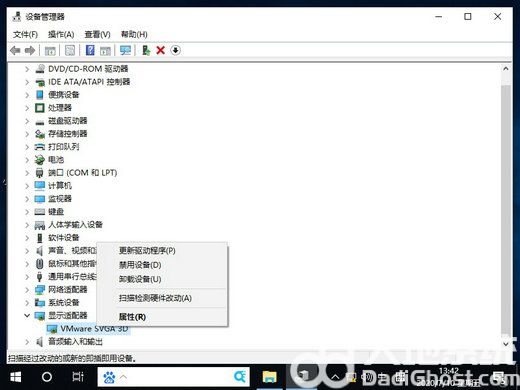Open the Windows Start button
Screen dimensions: 520x390
[x=15, y=377]
